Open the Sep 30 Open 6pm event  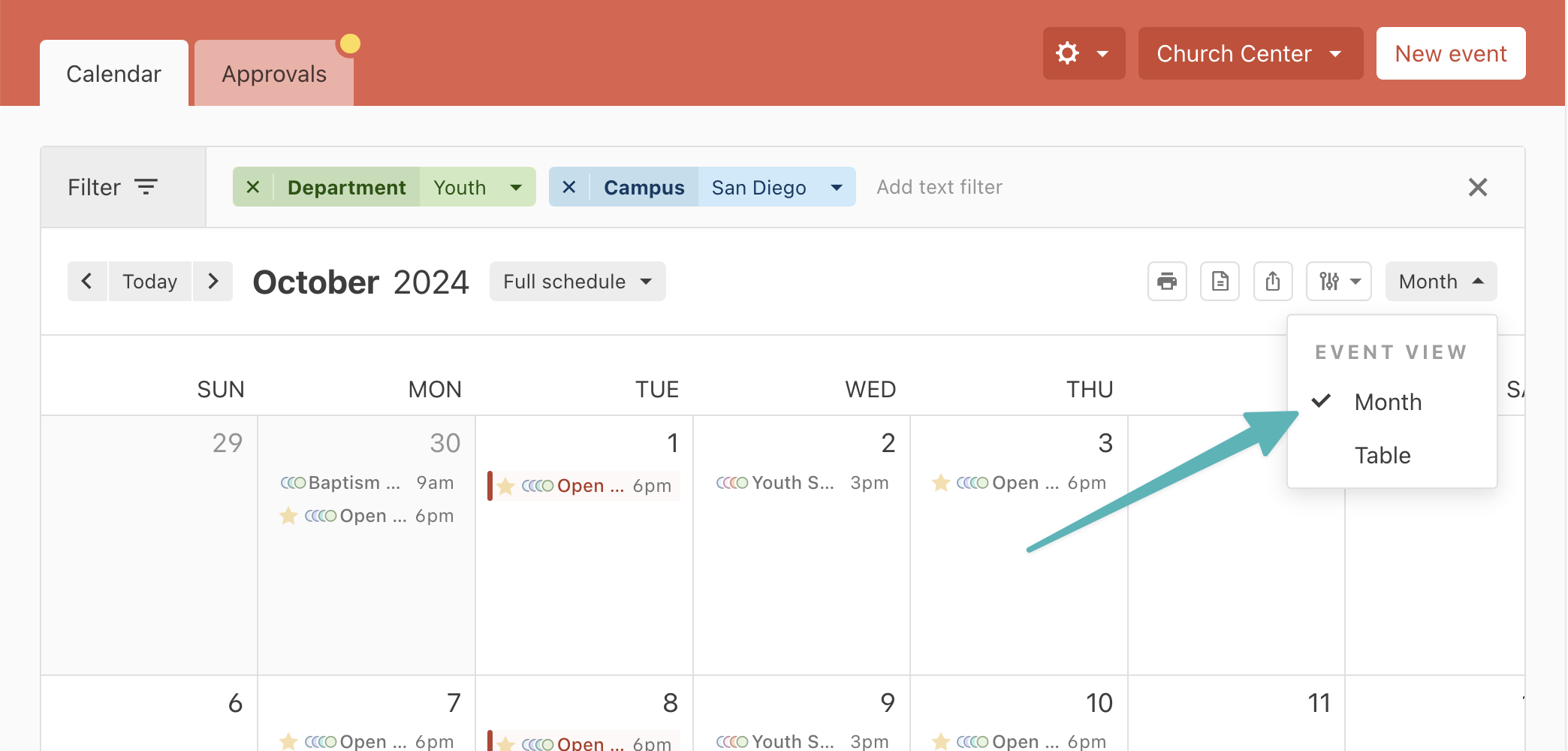(x=366, y=516)
